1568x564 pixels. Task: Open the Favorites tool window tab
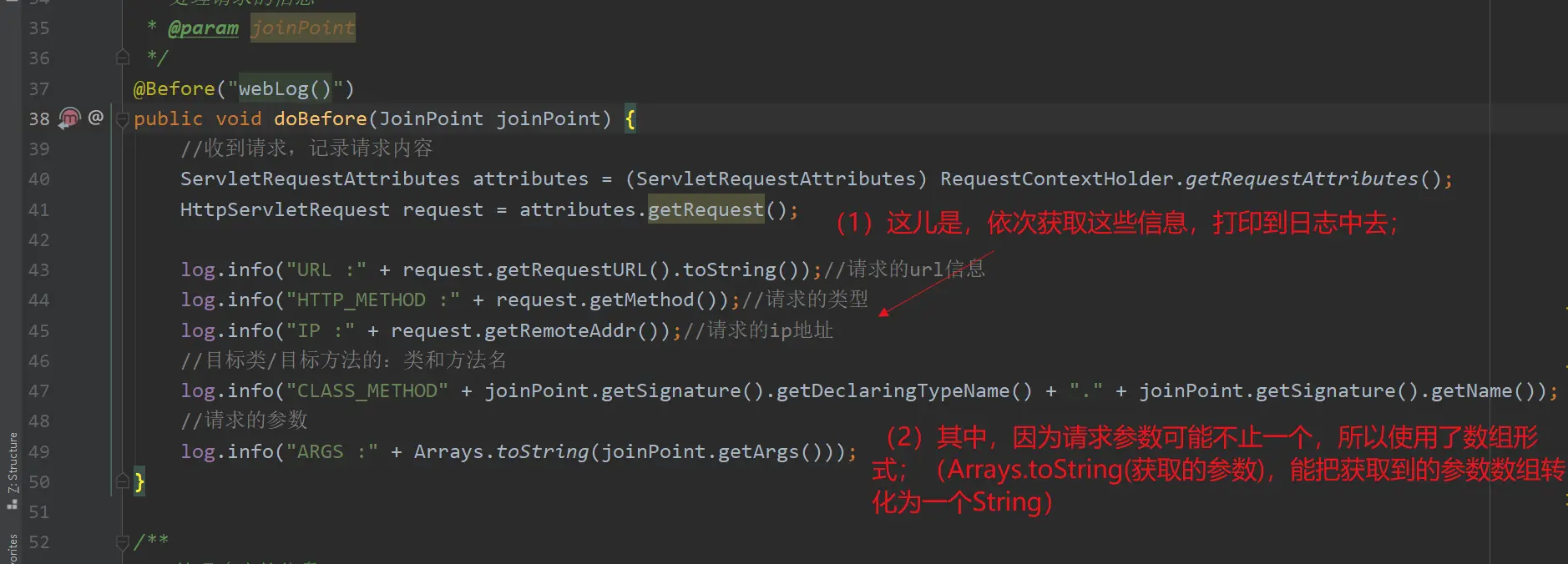click(13, 549)
